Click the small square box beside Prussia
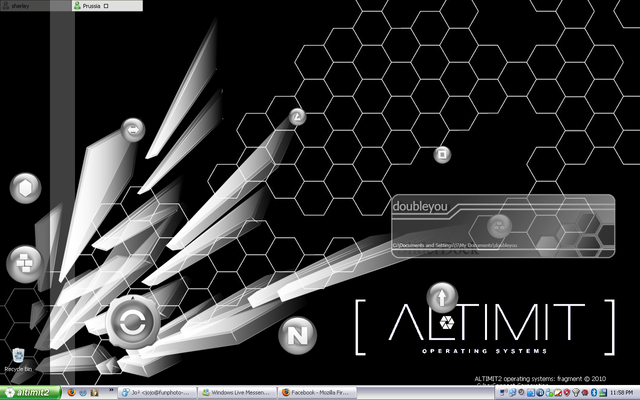The width and height of the screenshot is (640, 400). [x=106, y=6]
